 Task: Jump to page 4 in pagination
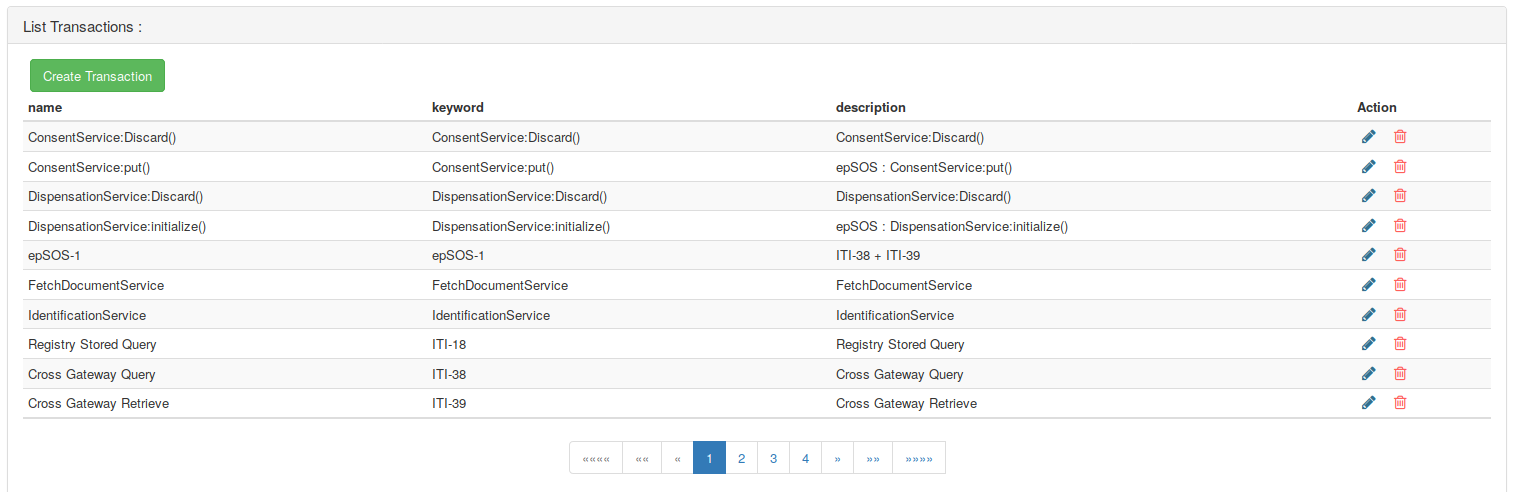pos(805,458)
